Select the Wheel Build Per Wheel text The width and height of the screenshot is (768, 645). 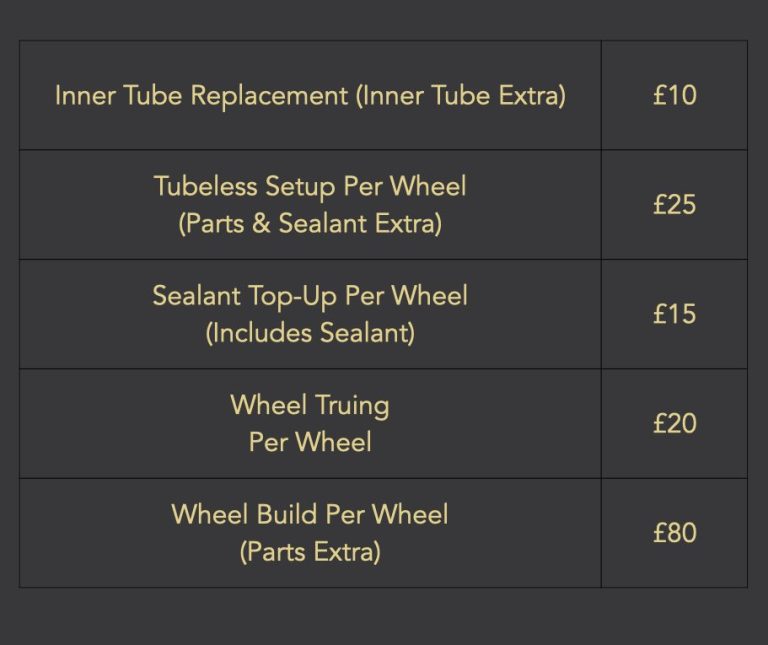[310, 515]
